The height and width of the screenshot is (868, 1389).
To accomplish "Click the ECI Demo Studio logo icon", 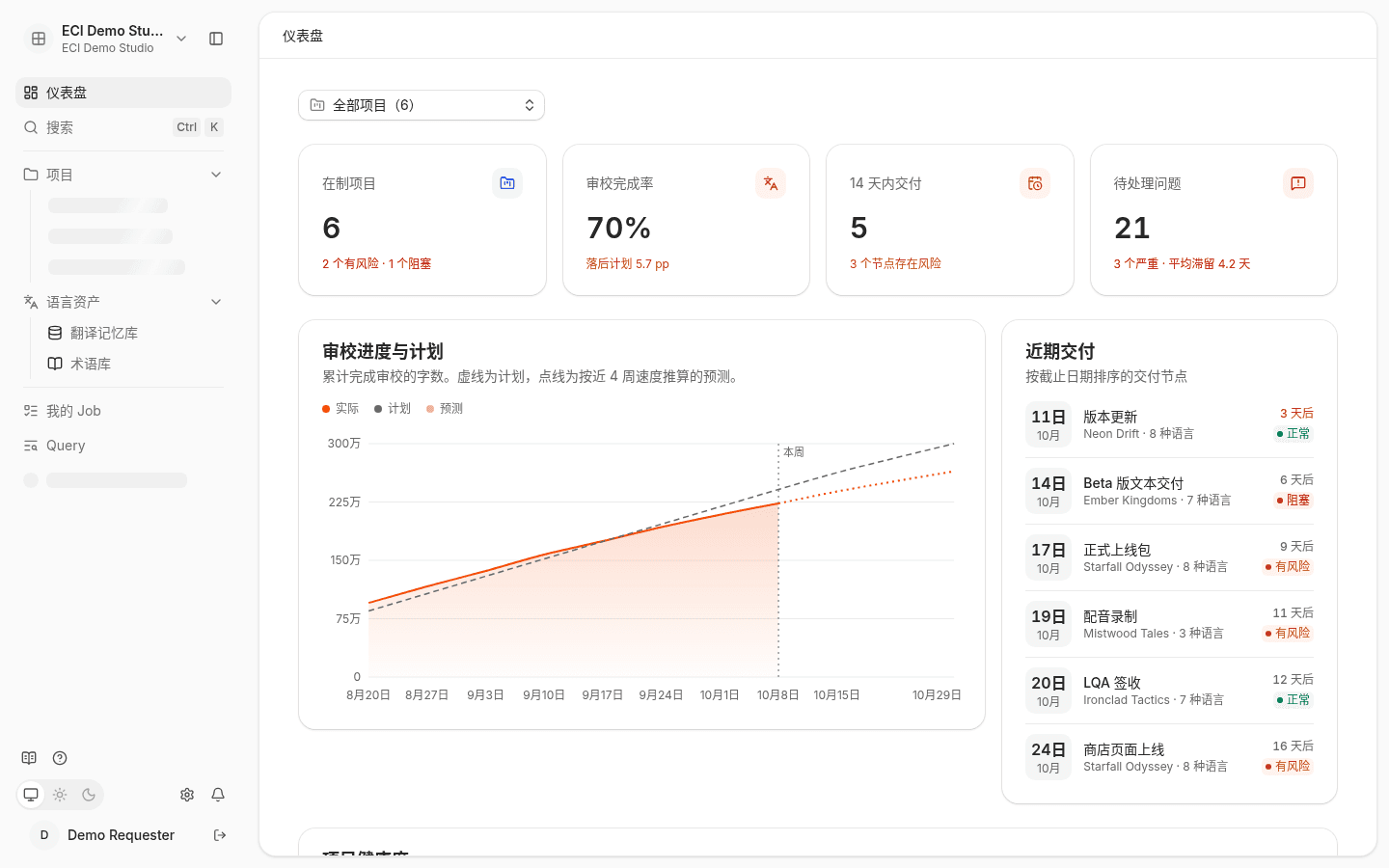I will [x=39, y=39].
